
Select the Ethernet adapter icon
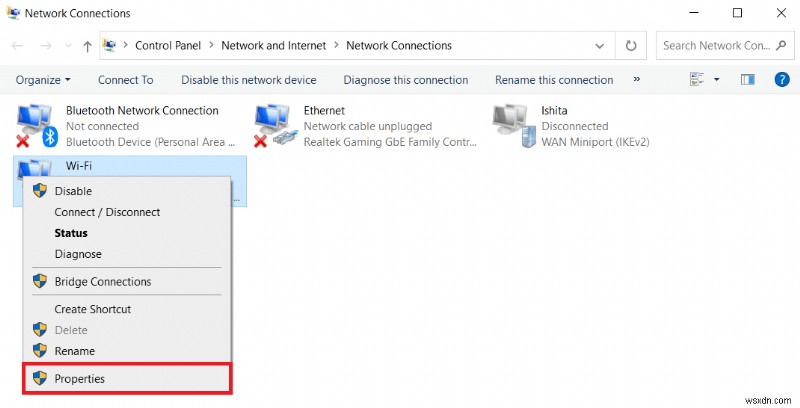pyautogui.click(x=276, y=125)
